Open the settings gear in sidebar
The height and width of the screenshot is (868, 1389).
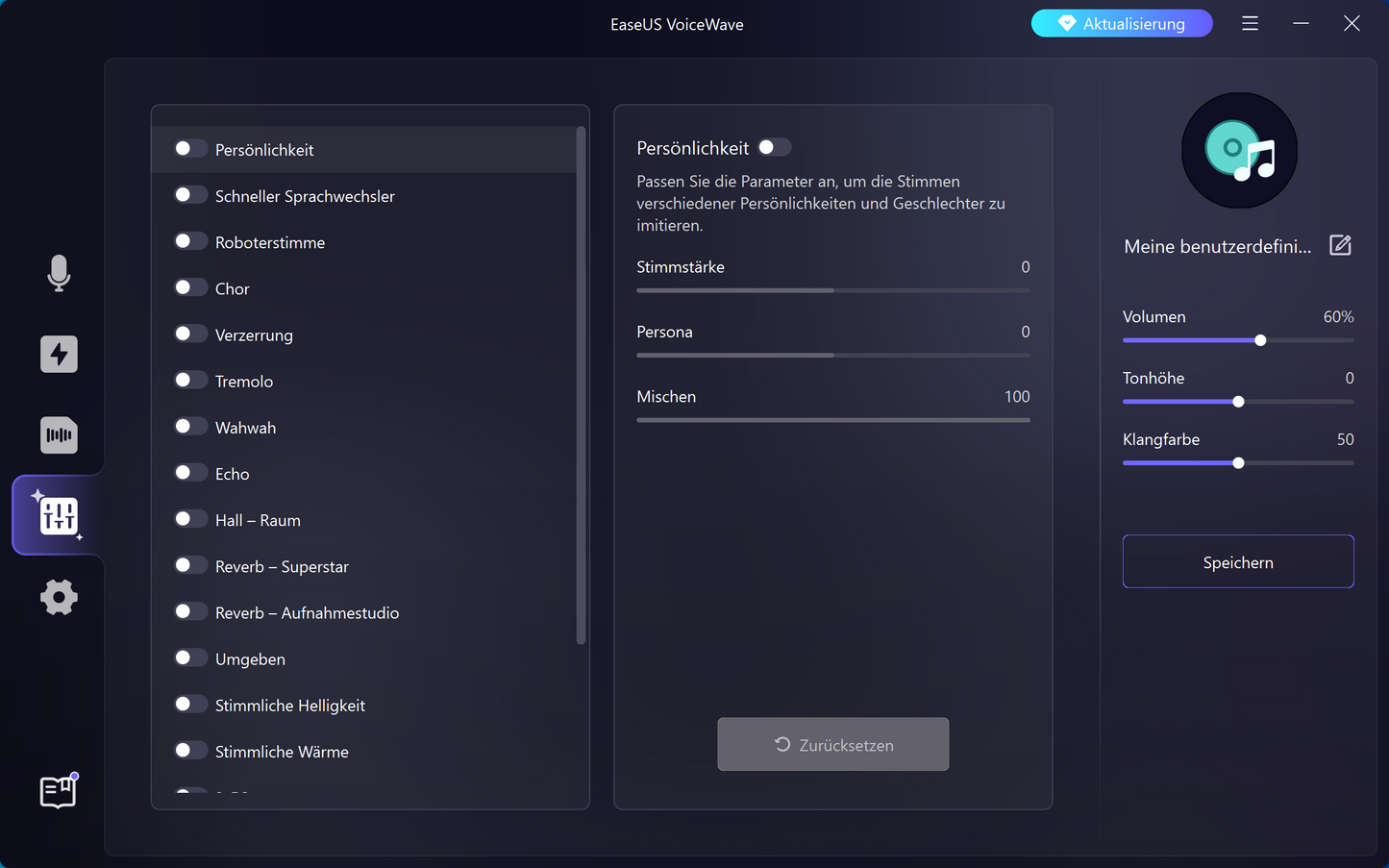click(x=59, y=597)
